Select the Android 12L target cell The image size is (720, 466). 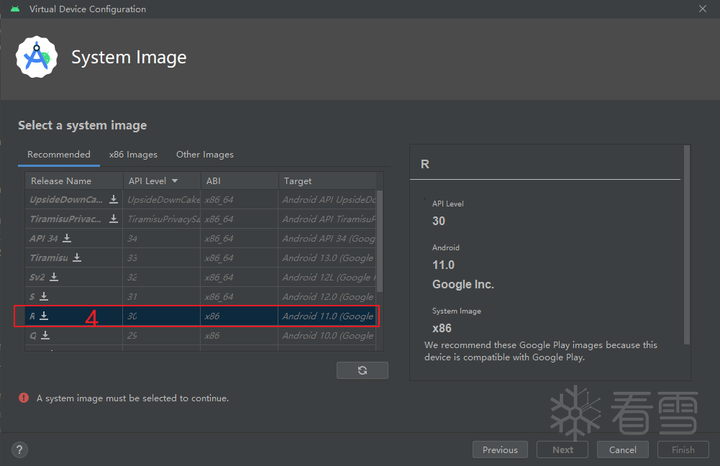coord(328,277)
